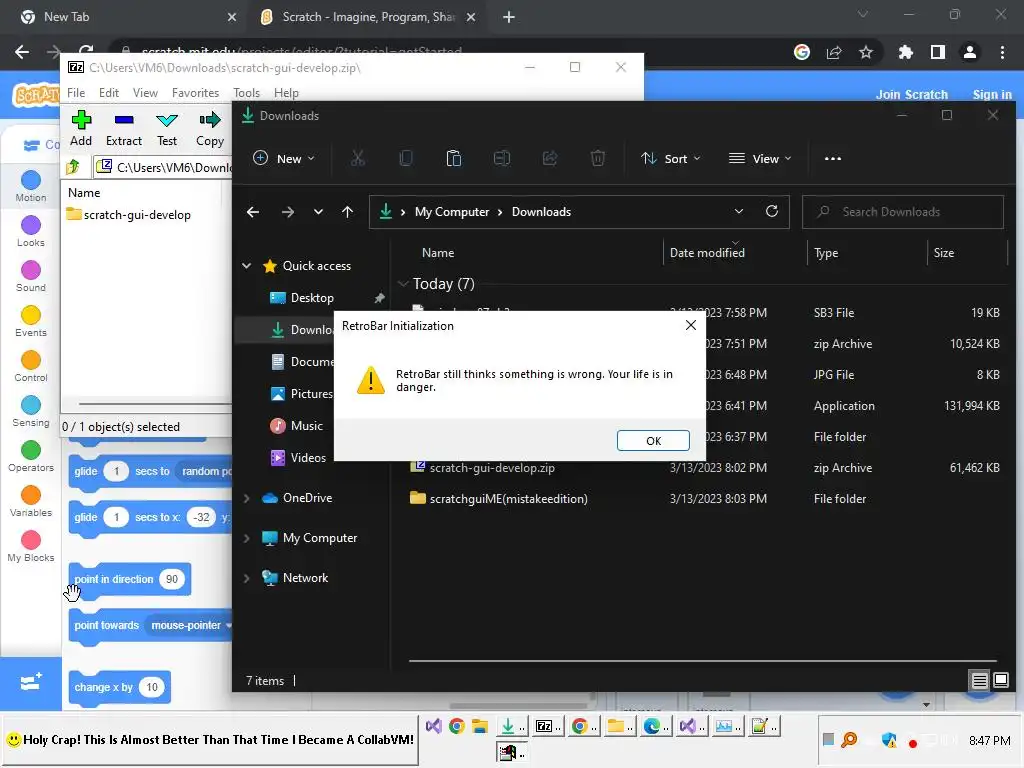Refresh the Downloads folder
This screenshot has height=768, width=1024.
[772, 212]
